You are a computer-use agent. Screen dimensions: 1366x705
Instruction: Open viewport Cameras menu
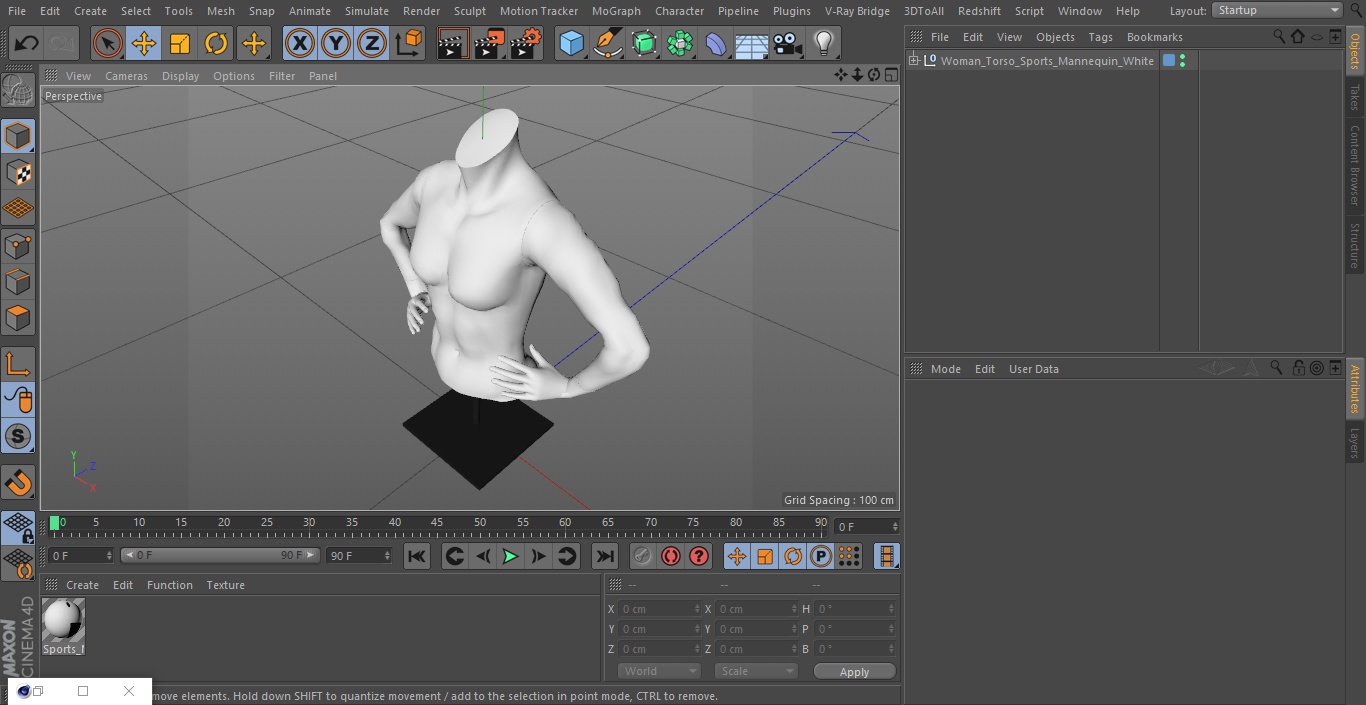pyautogui.click(x=126, y=76)
